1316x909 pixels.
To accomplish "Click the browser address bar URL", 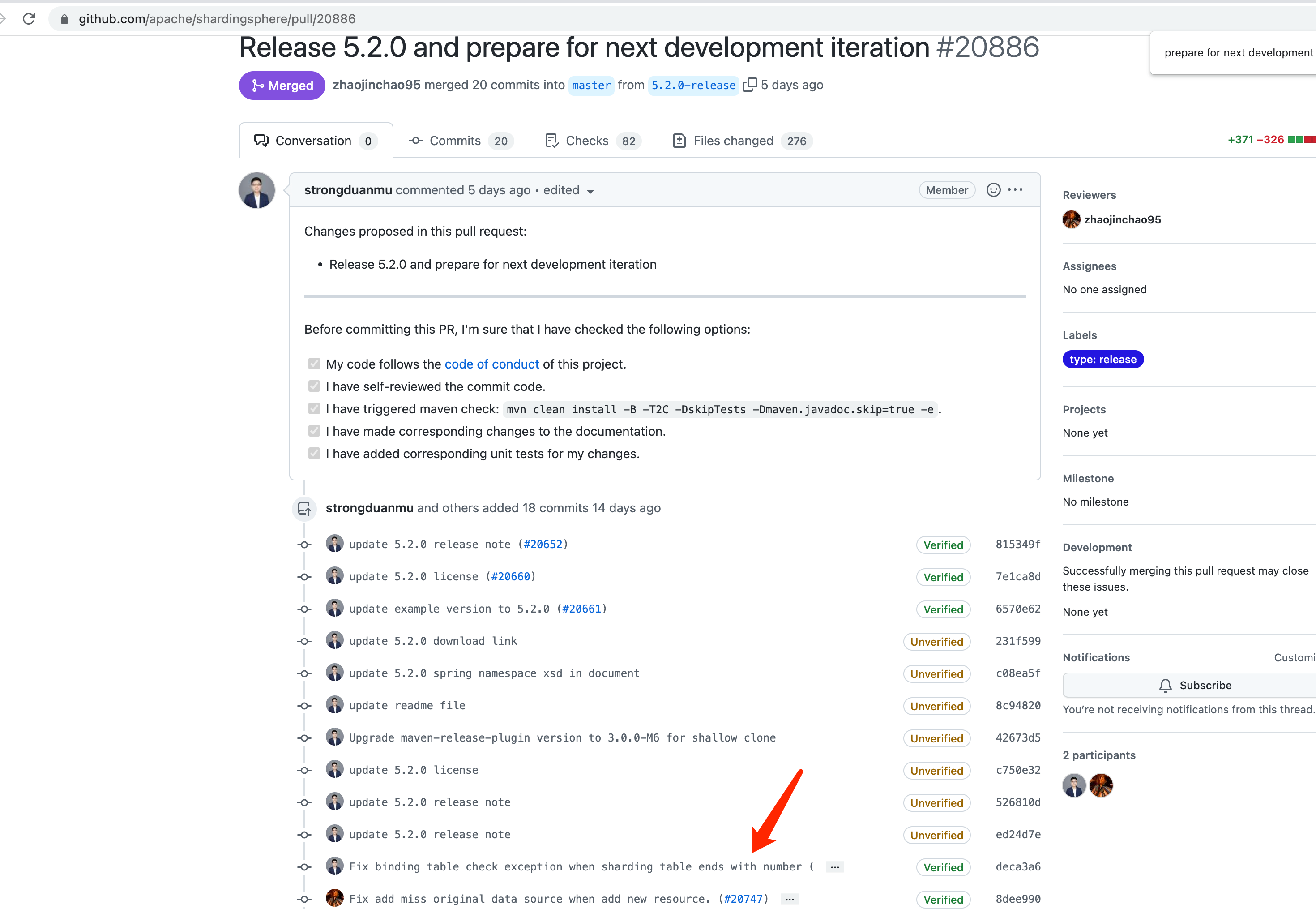I will tap(217, 19).
